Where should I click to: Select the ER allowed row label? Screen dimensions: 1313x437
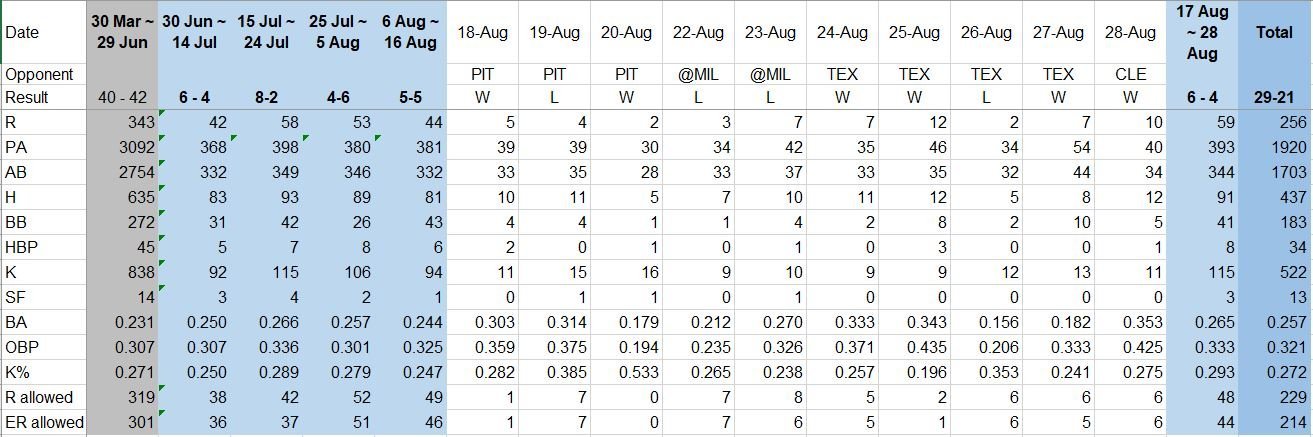(44, 423)
